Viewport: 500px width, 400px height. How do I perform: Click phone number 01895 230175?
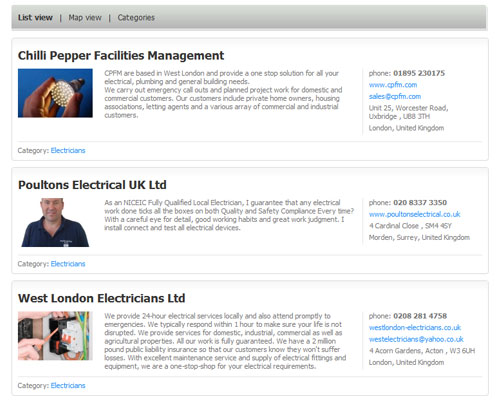(x=419, y=73)
